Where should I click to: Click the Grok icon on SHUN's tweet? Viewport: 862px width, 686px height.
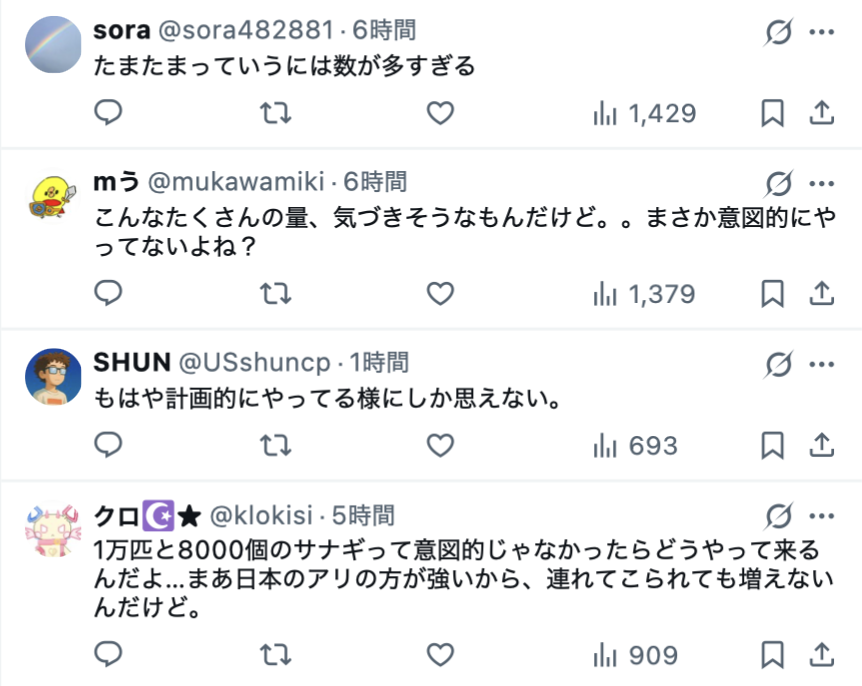(x=778, y=364)
